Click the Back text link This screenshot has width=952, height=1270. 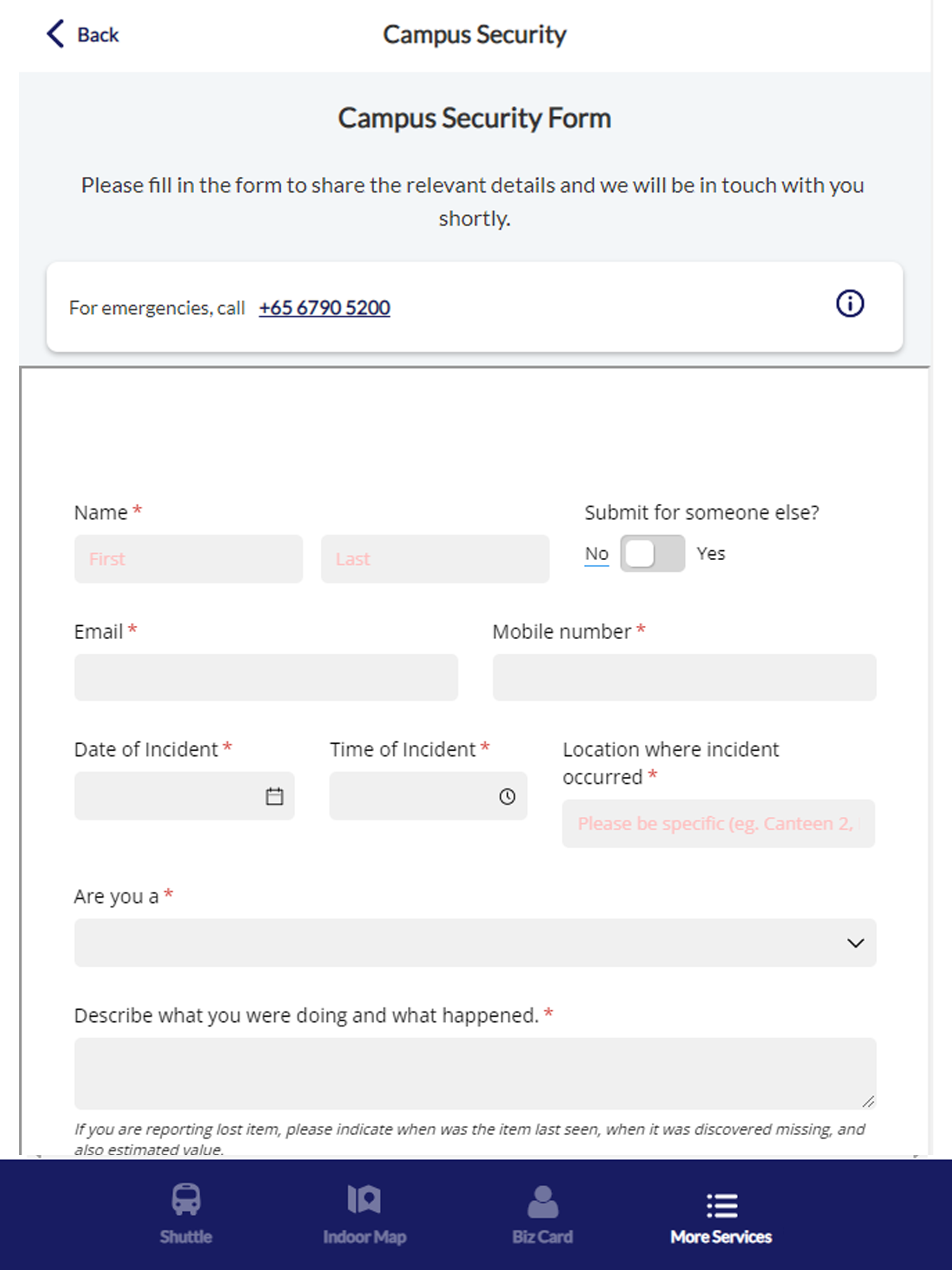[x=98, y=35]
